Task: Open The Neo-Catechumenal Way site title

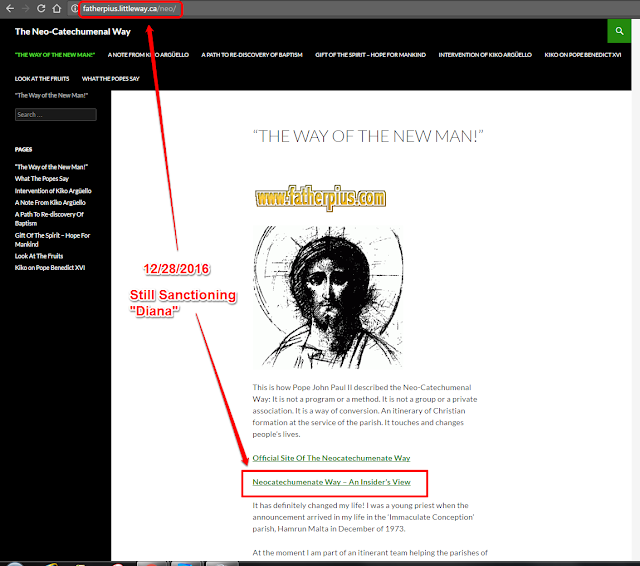Action: (73, 31)
